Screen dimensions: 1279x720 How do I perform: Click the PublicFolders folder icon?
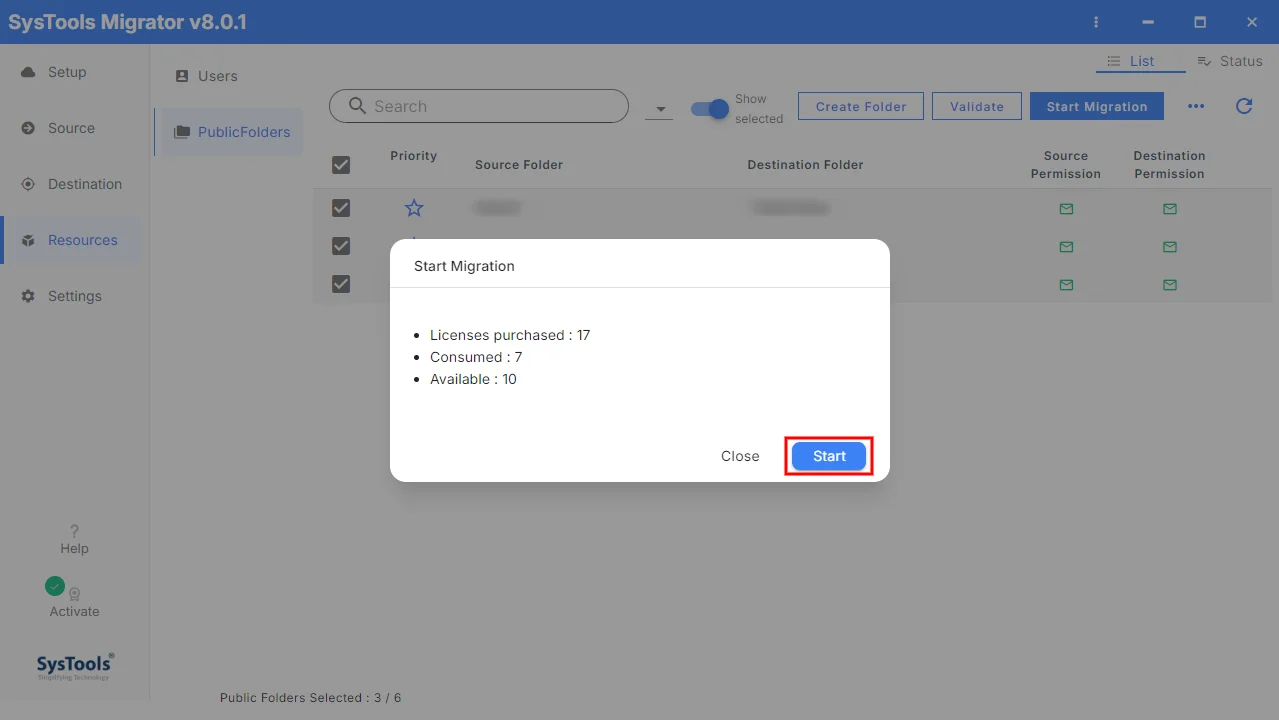[182, 132]
